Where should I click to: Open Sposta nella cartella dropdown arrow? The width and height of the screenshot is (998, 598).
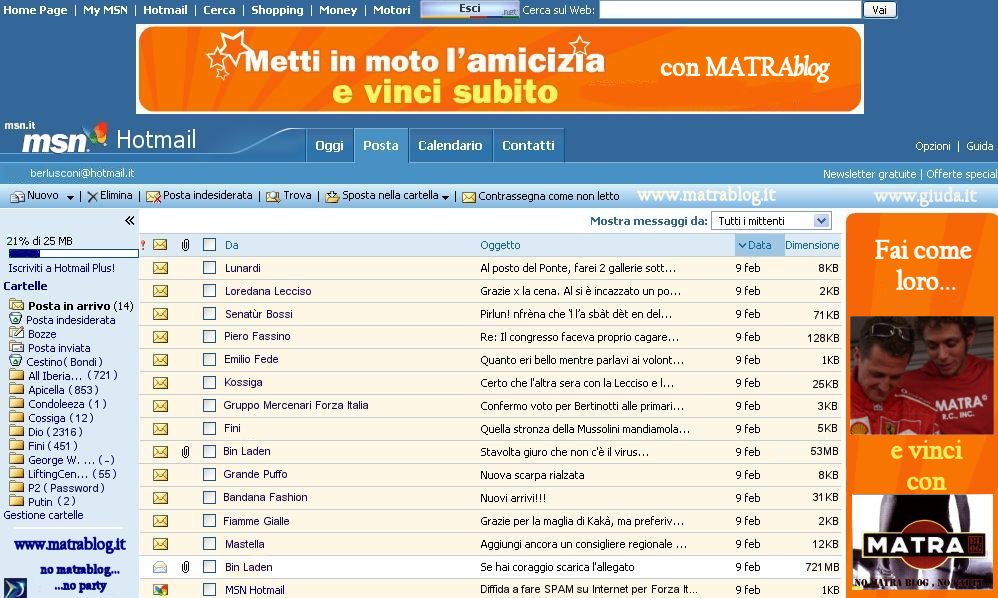pyautogui.click(x=445, y=198)
